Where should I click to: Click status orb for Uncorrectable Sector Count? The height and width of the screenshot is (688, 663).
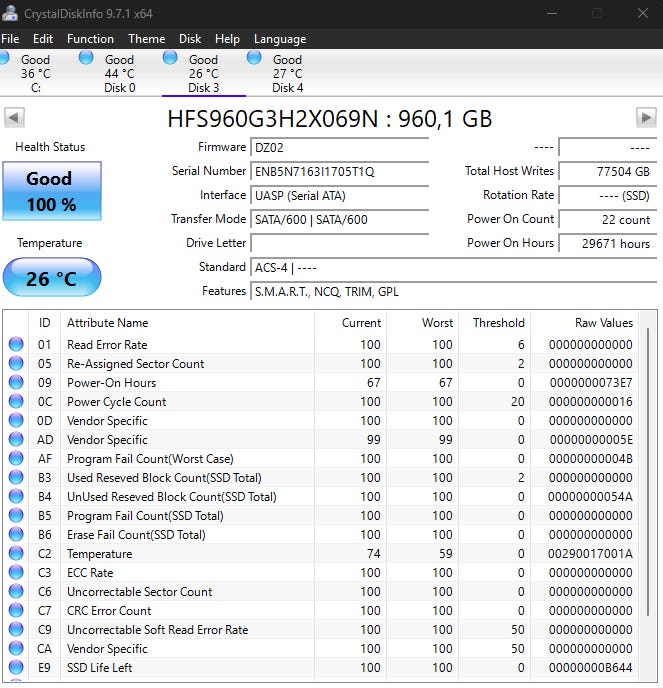tap(16, 591)
